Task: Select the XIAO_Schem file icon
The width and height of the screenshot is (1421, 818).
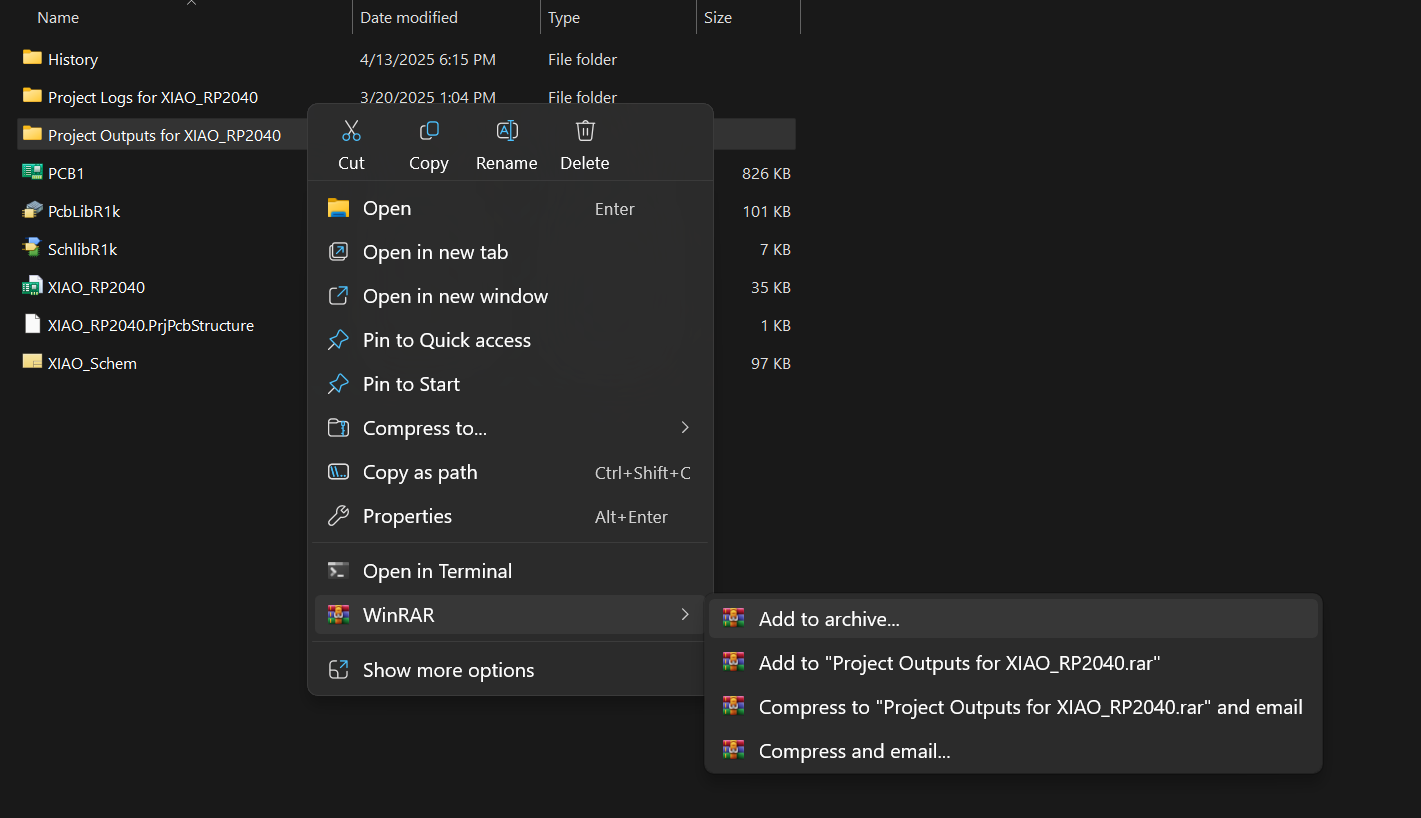Action: tap(32, 362)
